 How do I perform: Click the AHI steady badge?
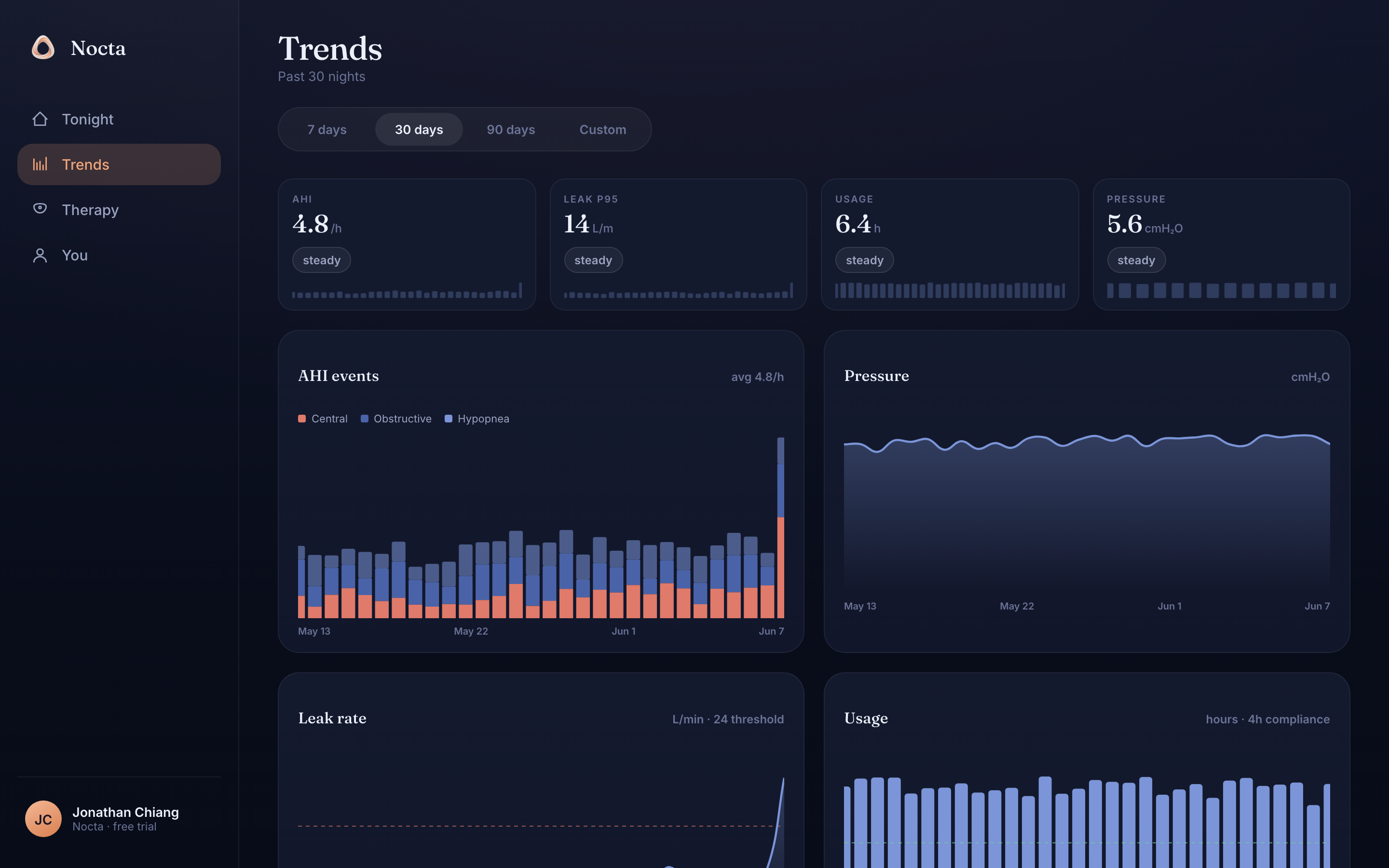[321, 260]
